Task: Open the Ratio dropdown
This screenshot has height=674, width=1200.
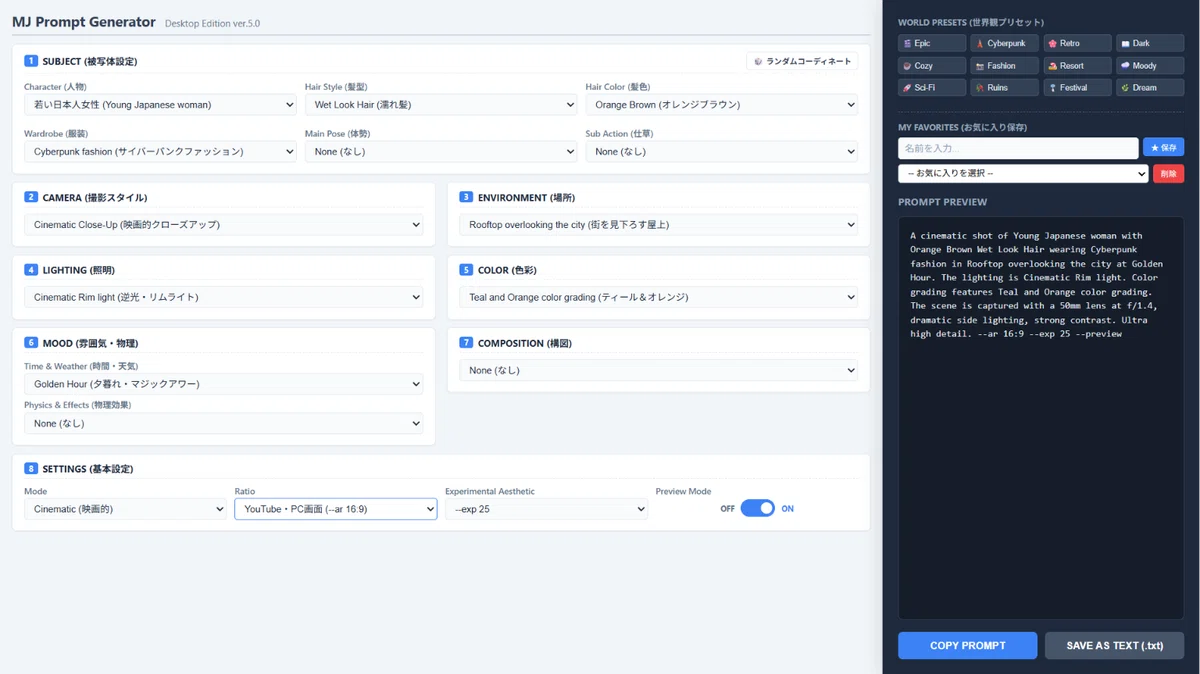Action: click(336, 509)
